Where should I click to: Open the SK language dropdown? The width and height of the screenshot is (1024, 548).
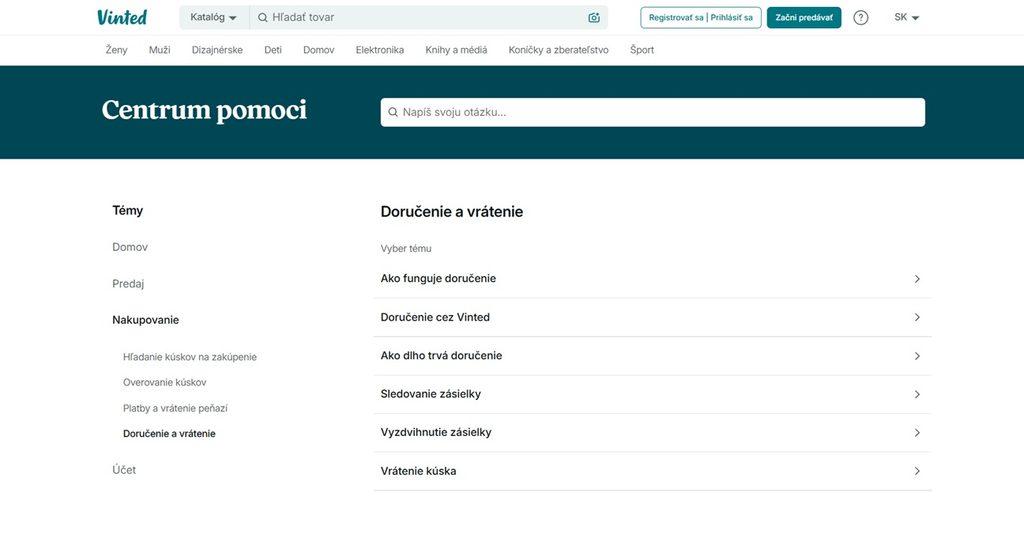(x=906, y=18)
